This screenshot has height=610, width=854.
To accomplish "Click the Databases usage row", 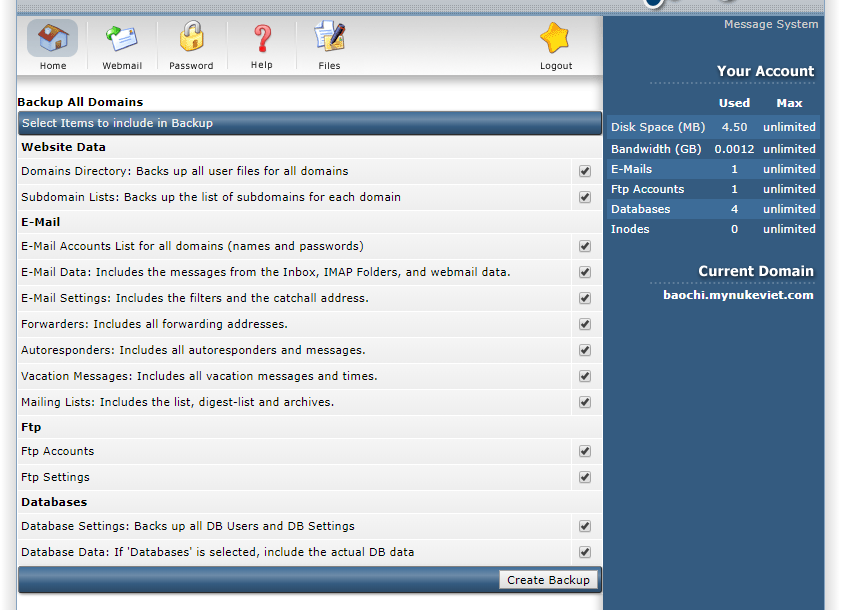I will pos(713,209).
